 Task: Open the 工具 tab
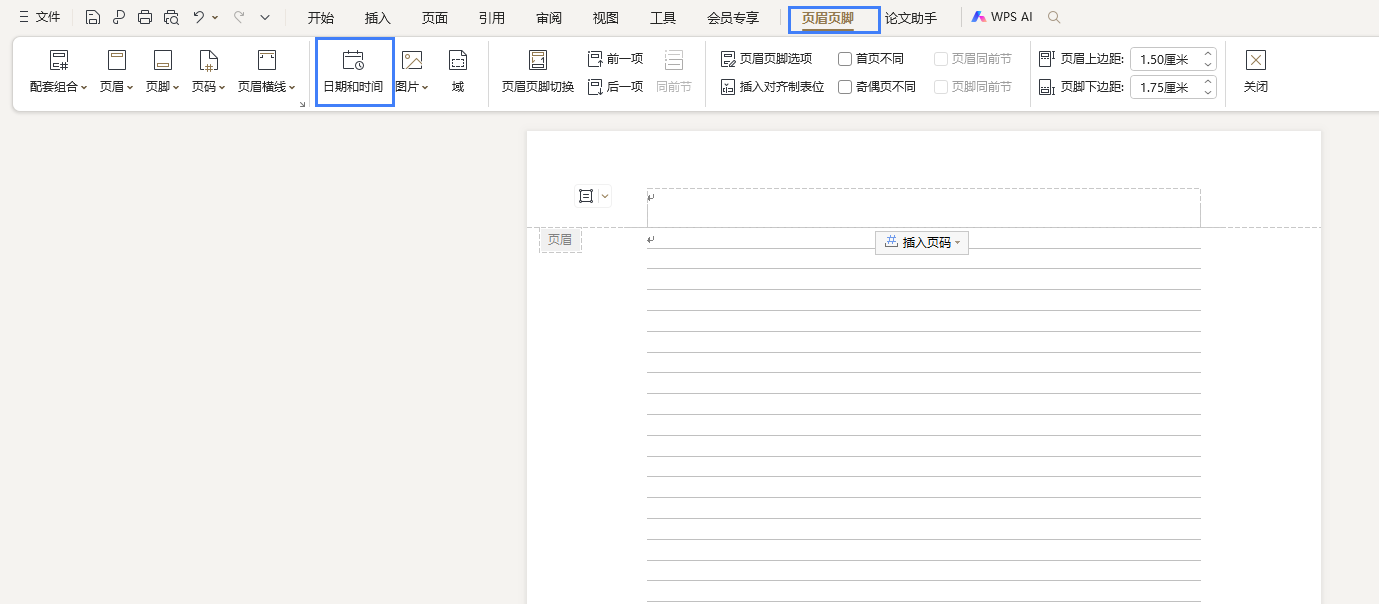pyautogui.click(x=663, y=18)
